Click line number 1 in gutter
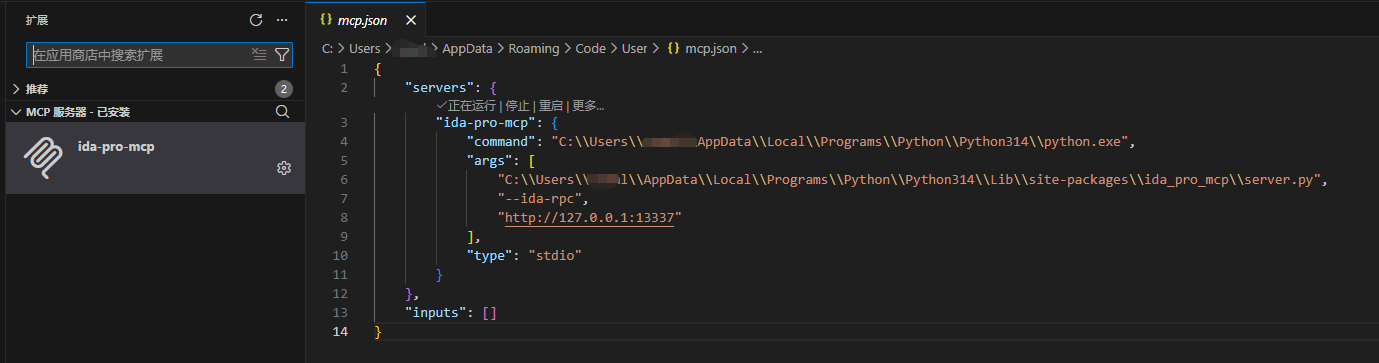Image resolution: width=1379 pixels, height=363 pixels. 344,69
